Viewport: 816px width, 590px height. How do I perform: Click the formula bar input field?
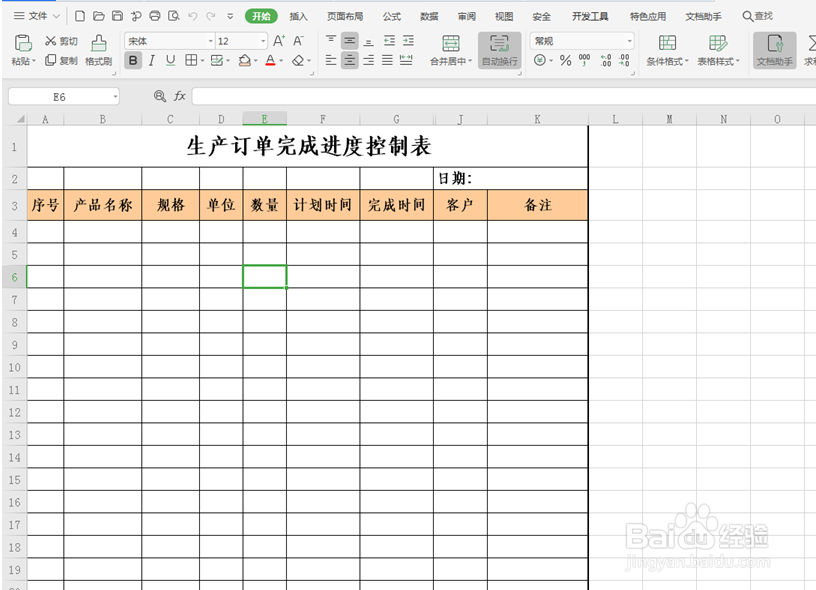point(504,96)
